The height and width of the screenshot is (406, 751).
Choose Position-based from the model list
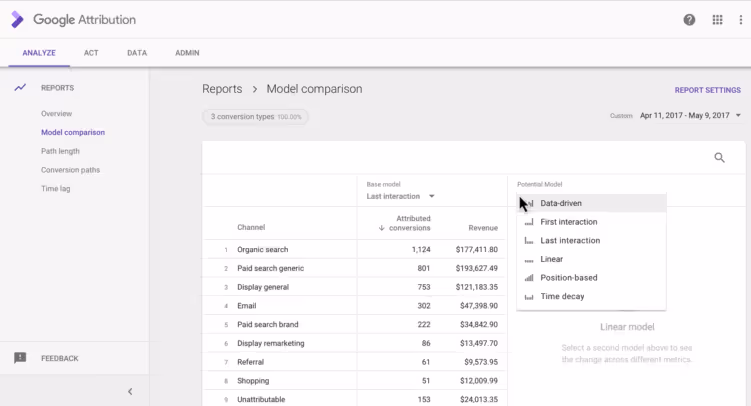tap(592, 278)
